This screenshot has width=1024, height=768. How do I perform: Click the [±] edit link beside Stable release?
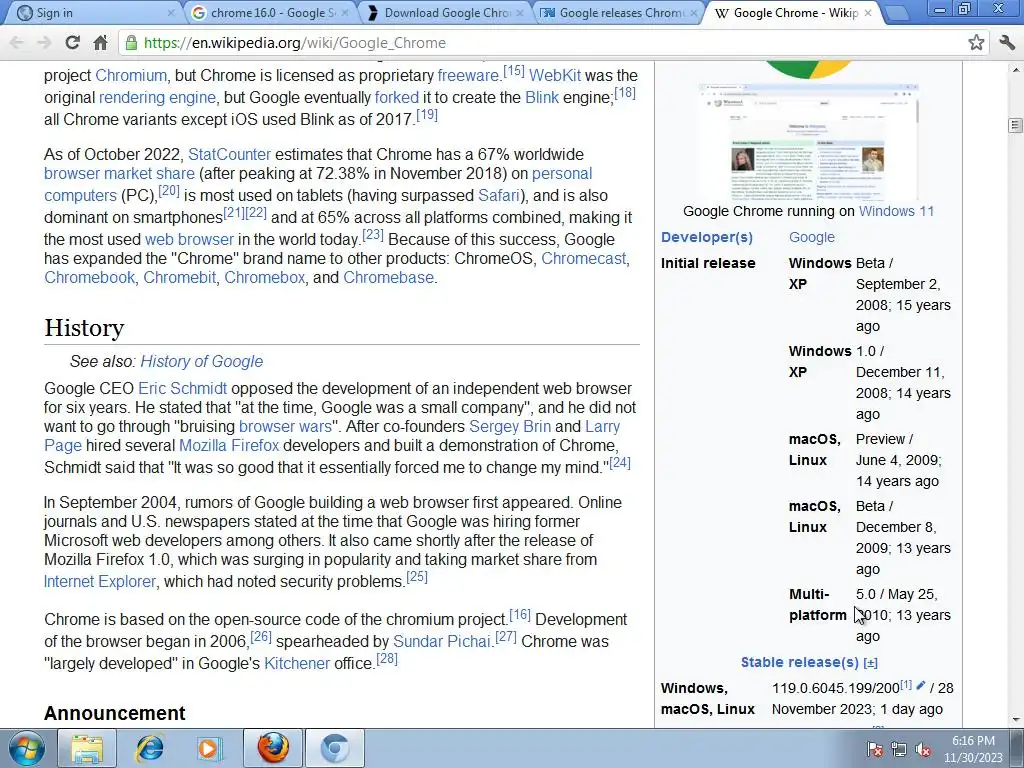[x=871, y=664]
